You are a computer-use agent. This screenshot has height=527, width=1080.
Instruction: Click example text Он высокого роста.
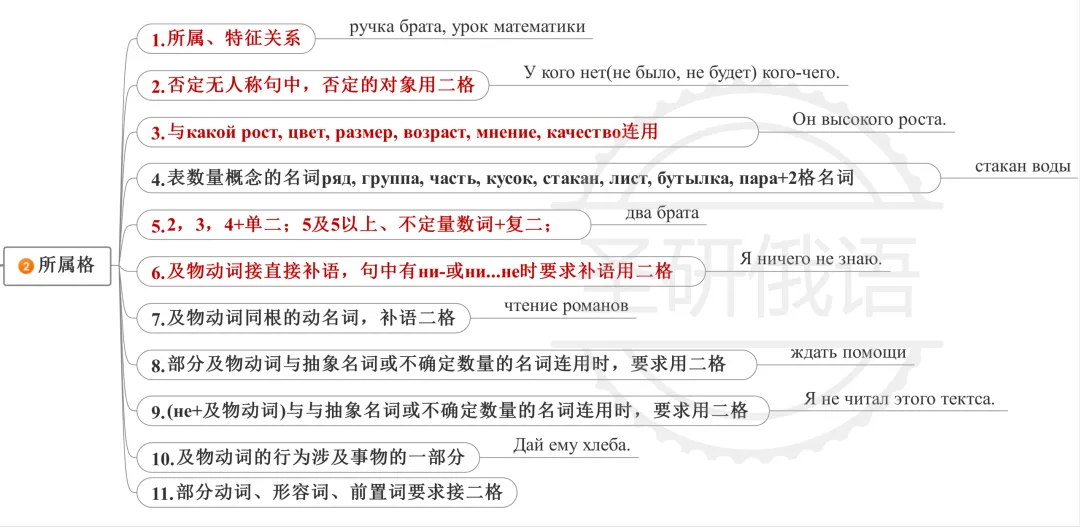click(x=869, y=119)
